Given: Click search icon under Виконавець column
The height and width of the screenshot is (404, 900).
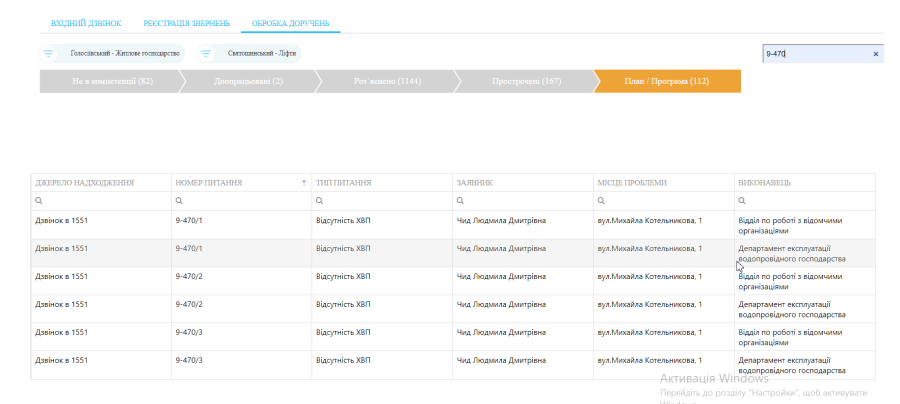Looking at the screenshot, I should [741, 201].
